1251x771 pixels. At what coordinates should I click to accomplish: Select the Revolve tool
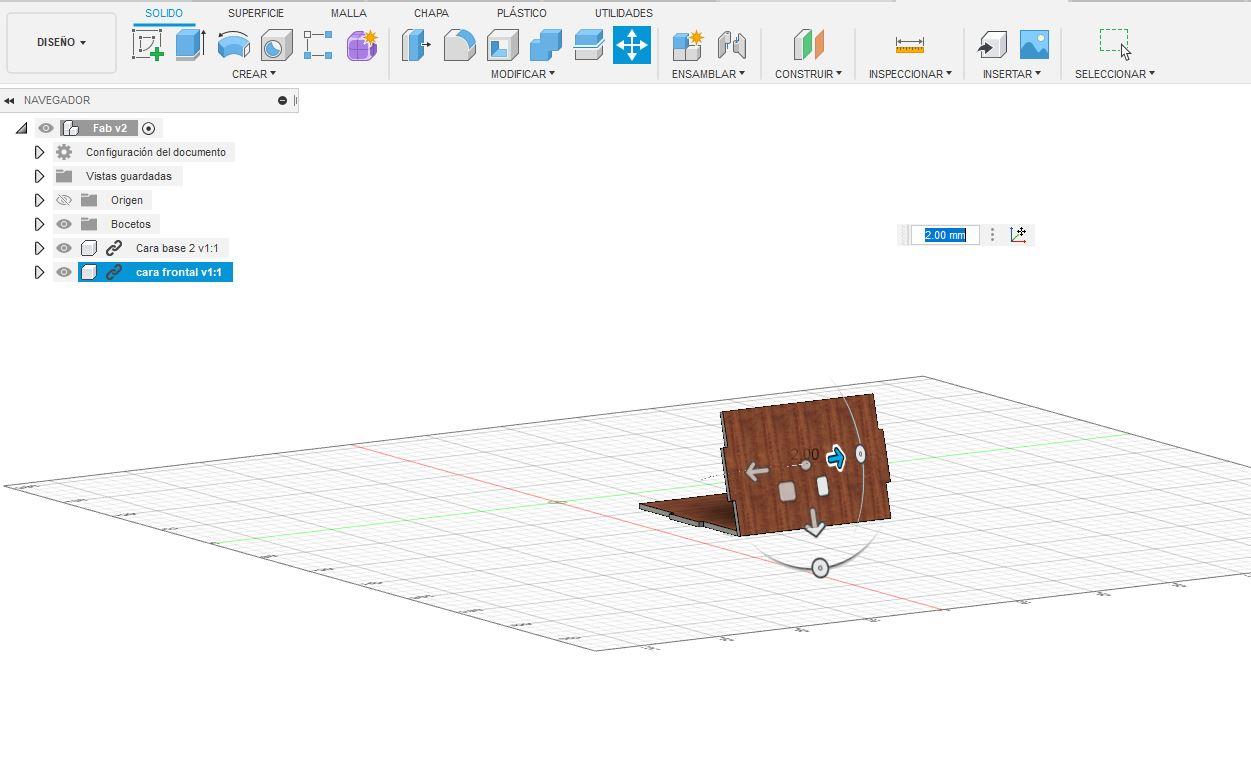click(x=233, y=45)
